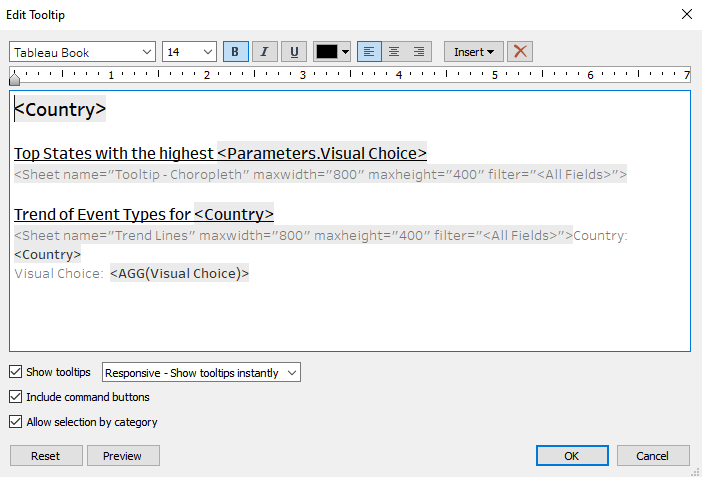Toggle Underline formatting button

(294, 52)
